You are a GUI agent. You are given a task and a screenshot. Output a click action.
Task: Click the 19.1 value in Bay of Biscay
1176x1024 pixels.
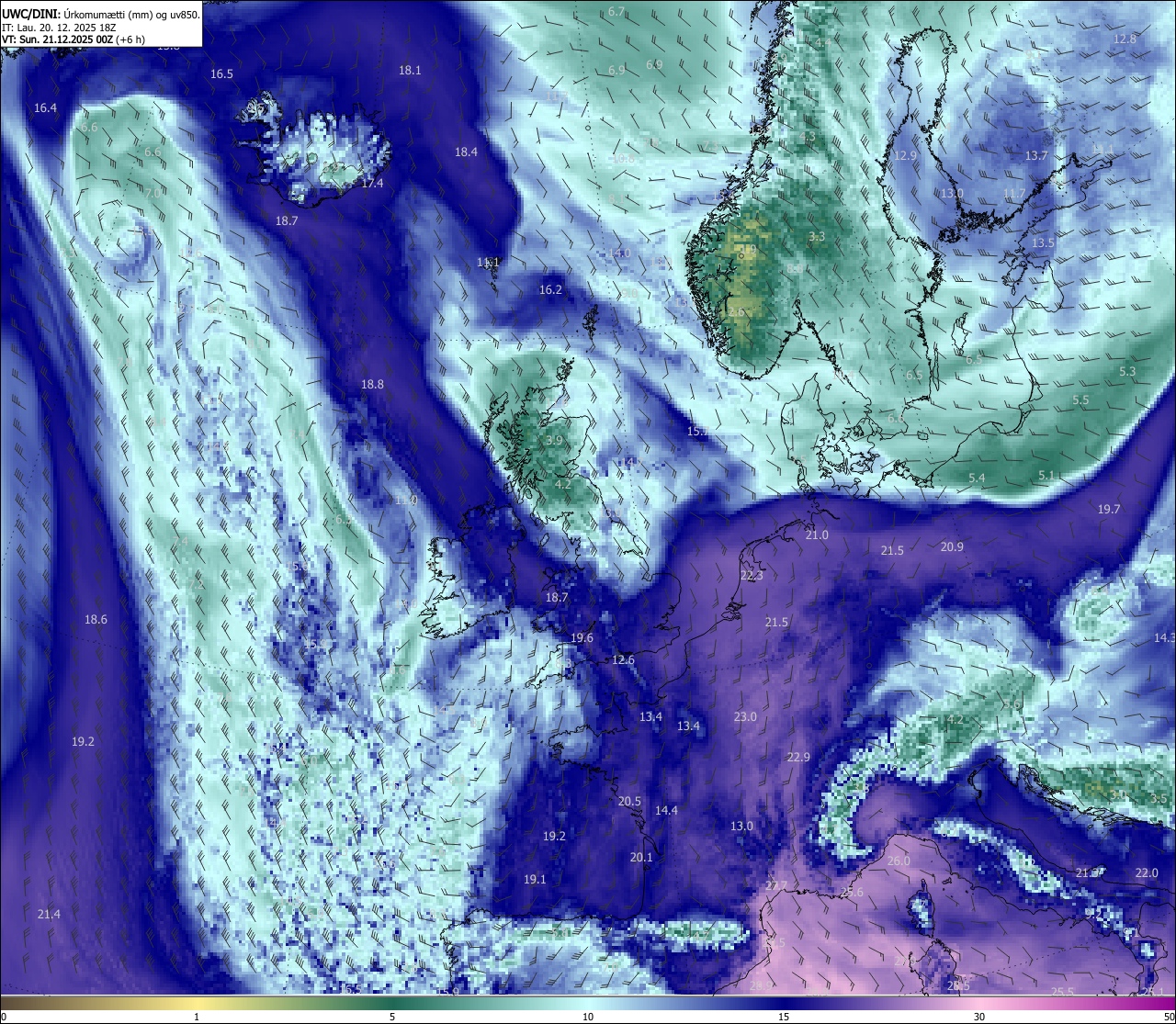(535, 880)
